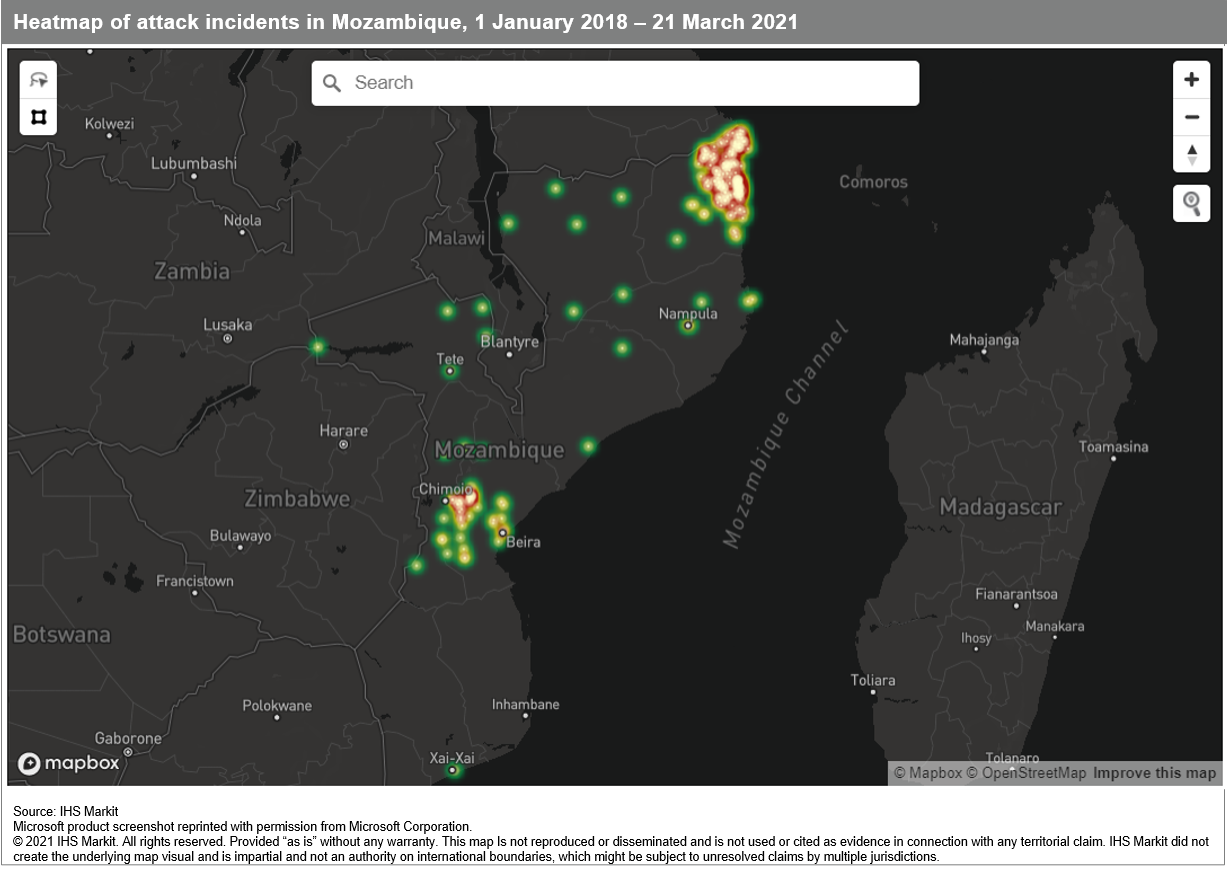The image size is (1227, 891).
Task: Click the magnifier icon in search bar
Action: pyautogui.click(x=333, y=83)
